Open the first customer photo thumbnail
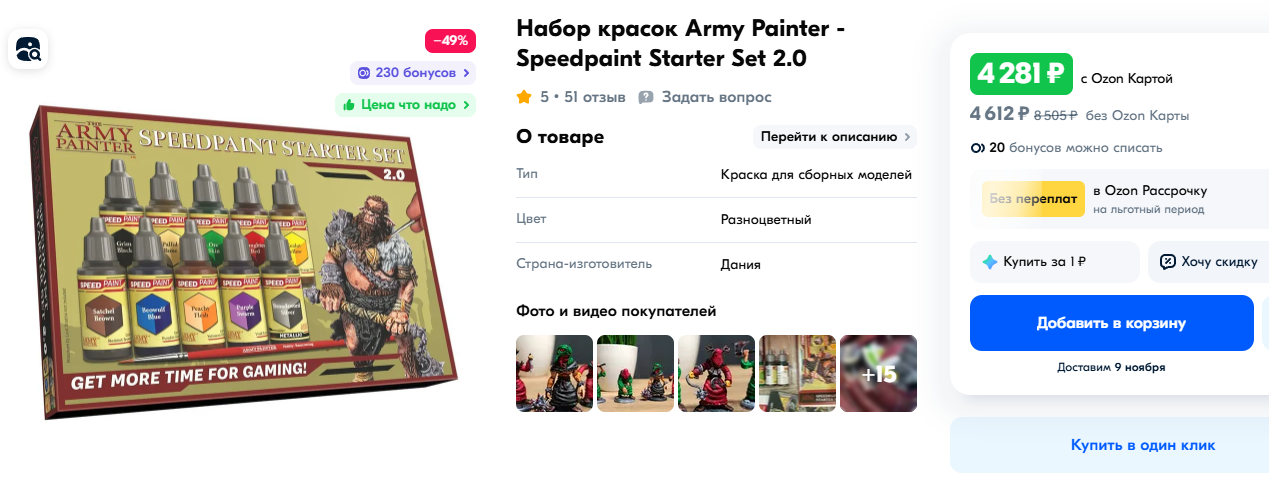Viewport: 1269px width, 494px height. [x=554, y=373]
